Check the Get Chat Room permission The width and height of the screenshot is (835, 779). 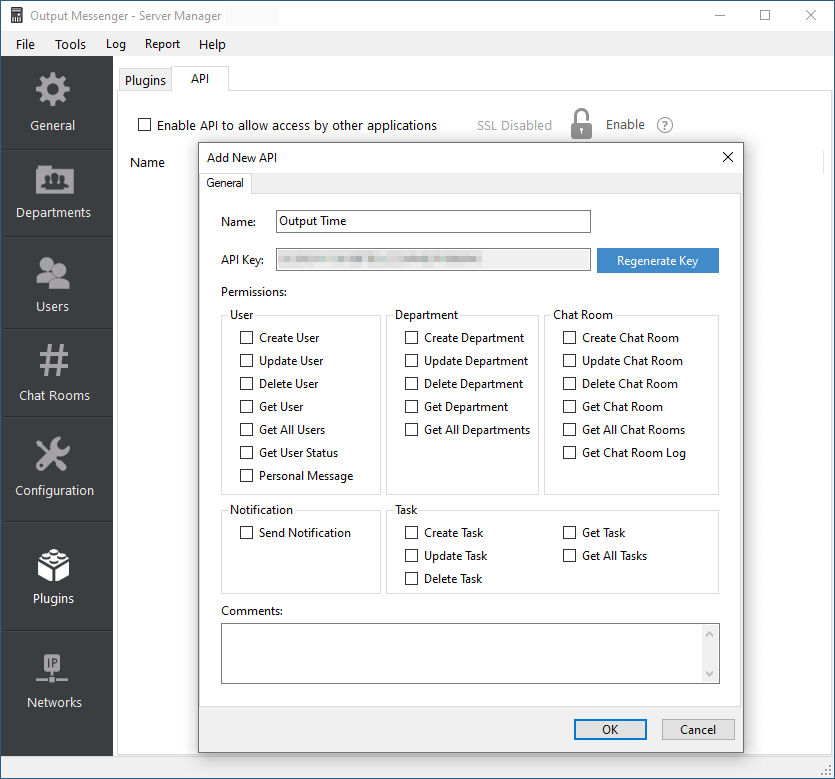pyautogui.click(x=569, y=406)
